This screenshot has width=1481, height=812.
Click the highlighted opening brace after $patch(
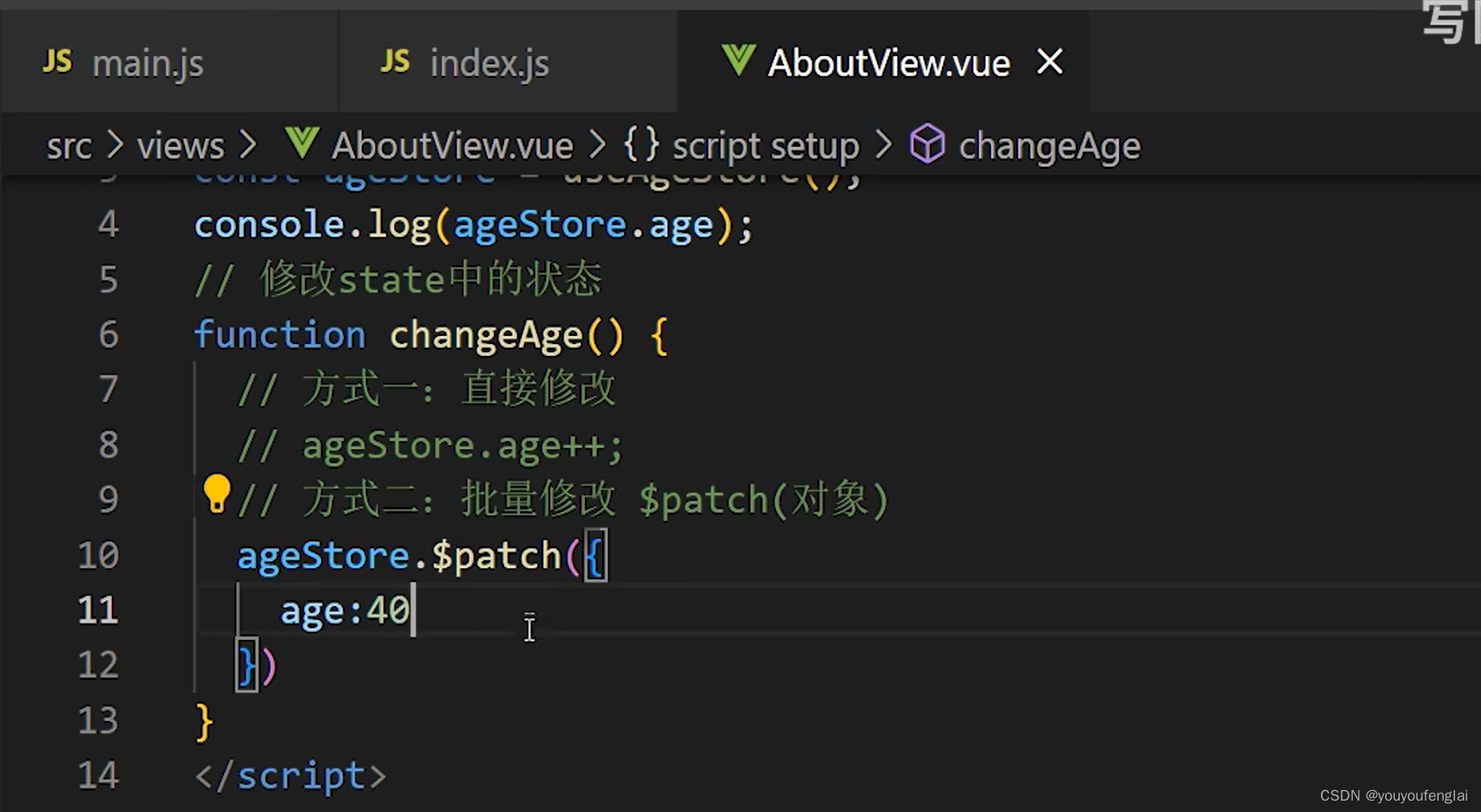click(595, 556)
